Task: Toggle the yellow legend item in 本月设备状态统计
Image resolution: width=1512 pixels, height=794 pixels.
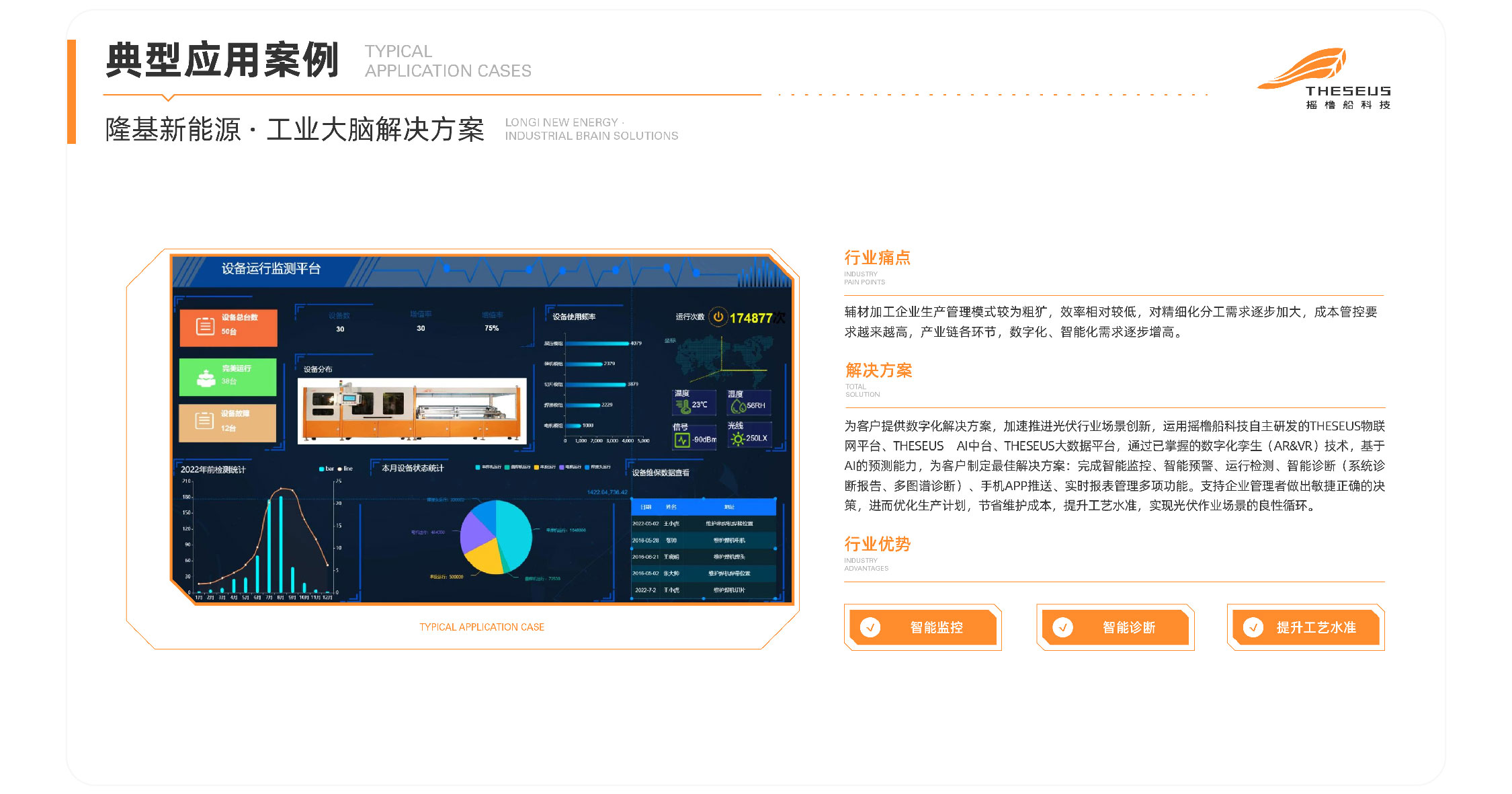Action: 545,467
